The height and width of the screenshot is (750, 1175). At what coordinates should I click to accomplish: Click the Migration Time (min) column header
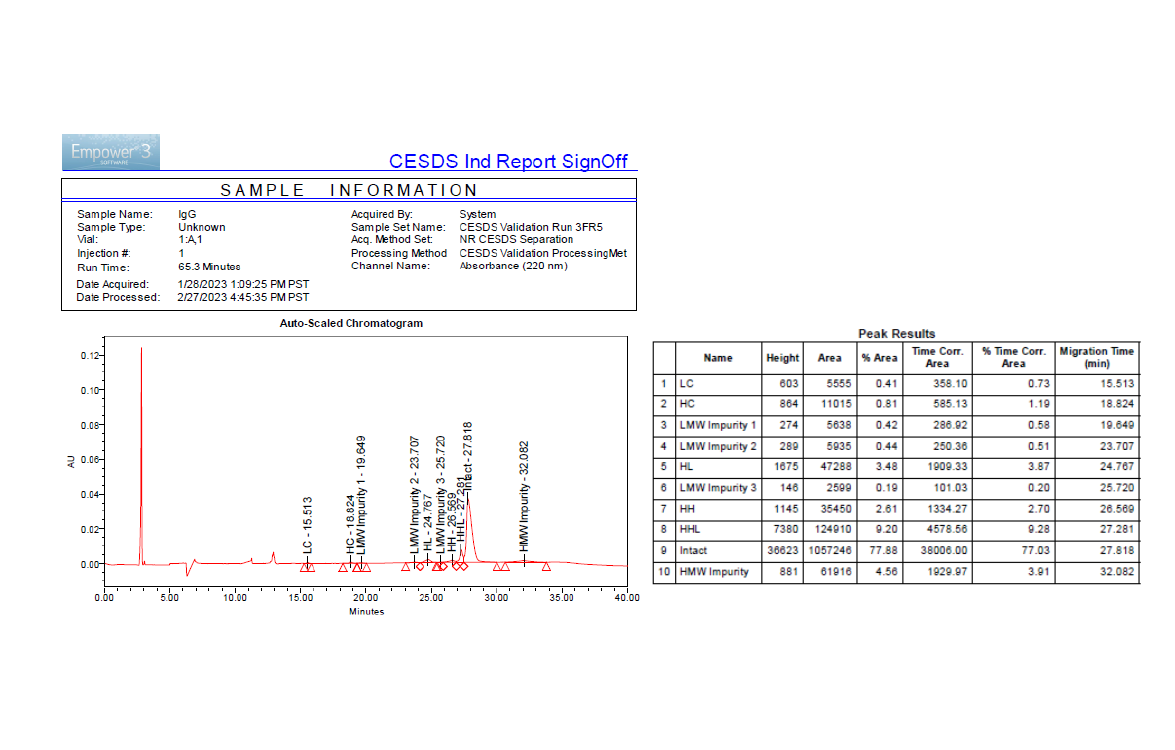[1096, 358]
